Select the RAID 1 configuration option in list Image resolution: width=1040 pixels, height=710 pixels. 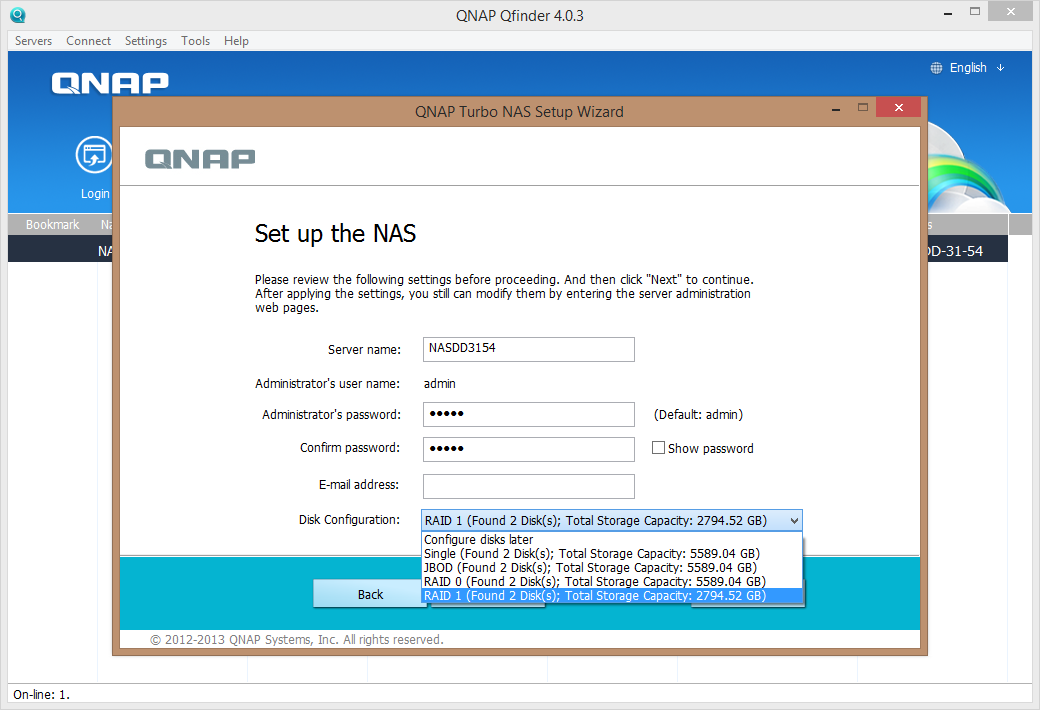pos(612,595)
